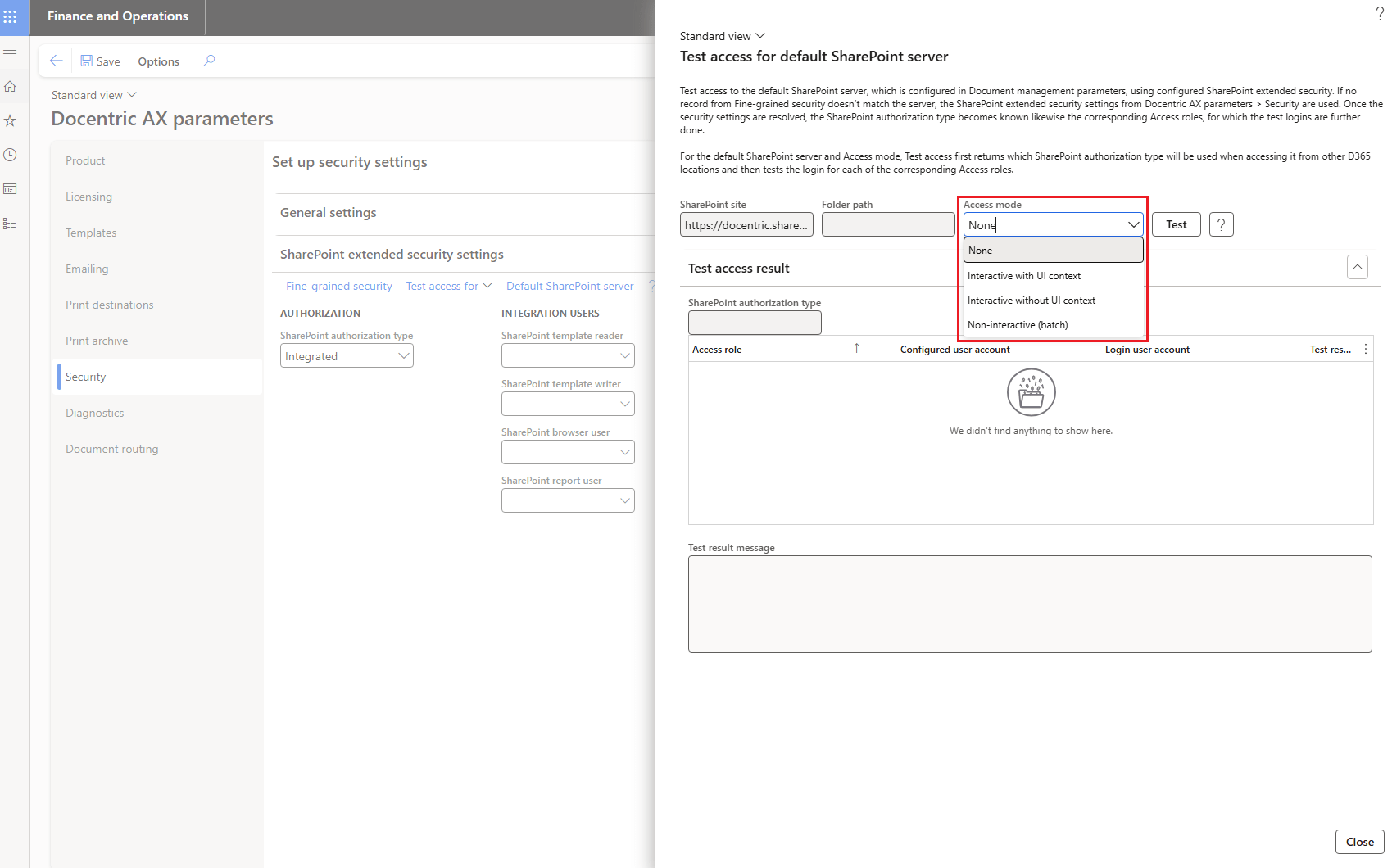Open the app launcher waffle icon
This screenshot has height=868, width=1392.
(11, 17)
